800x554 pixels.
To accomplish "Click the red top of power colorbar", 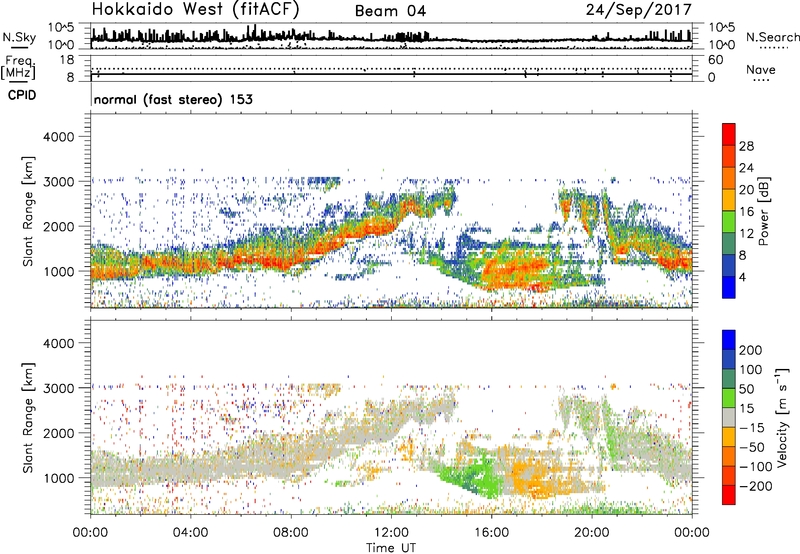I will [729, 134].
